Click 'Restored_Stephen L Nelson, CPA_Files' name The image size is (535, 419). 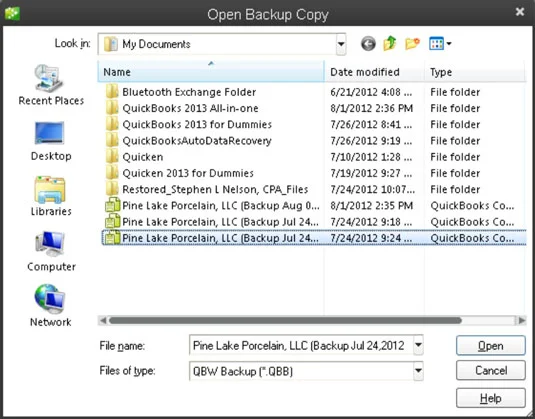[215, 189]
